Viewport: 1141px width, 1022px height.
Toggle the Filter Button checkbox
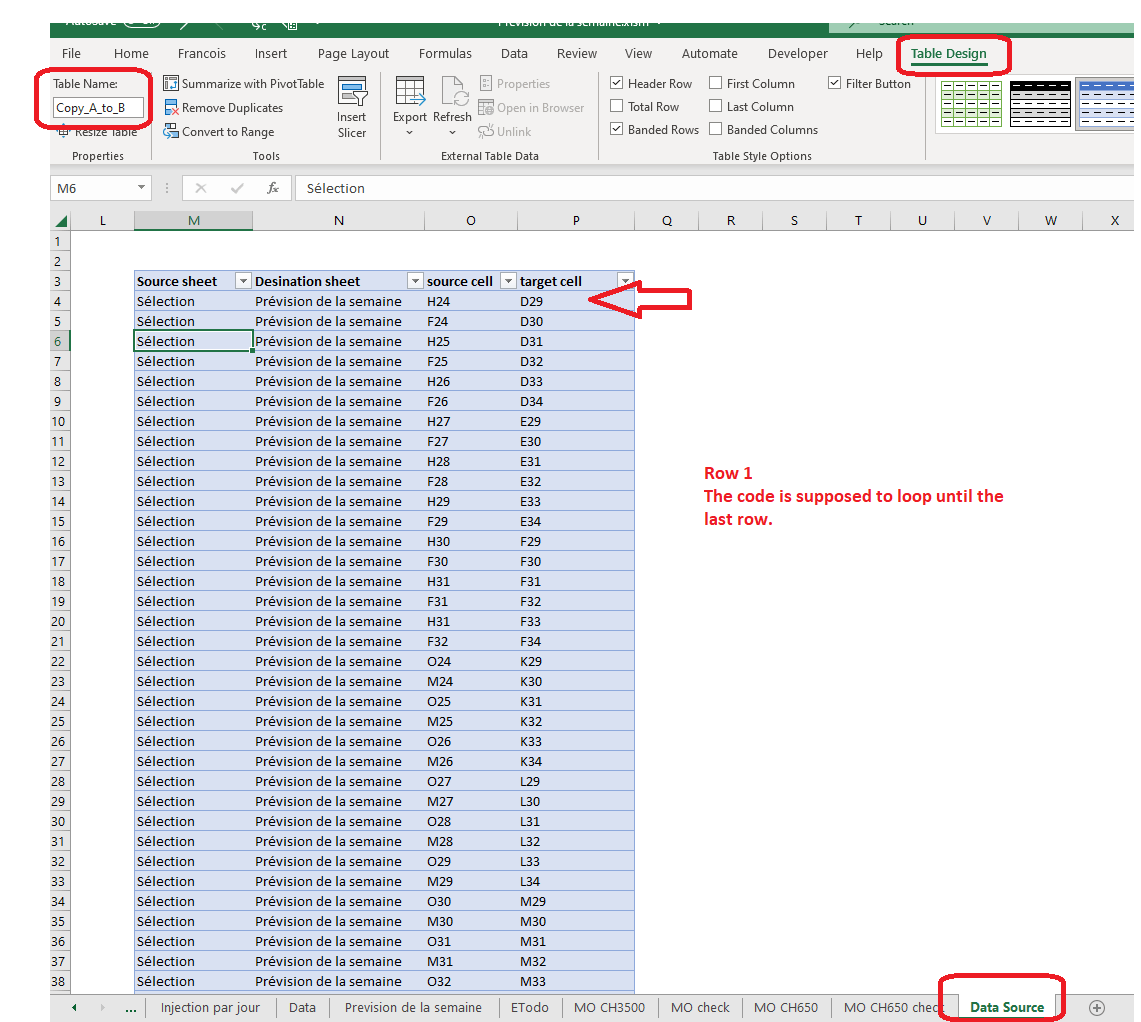pyautogui.click(x=835, y=83)
